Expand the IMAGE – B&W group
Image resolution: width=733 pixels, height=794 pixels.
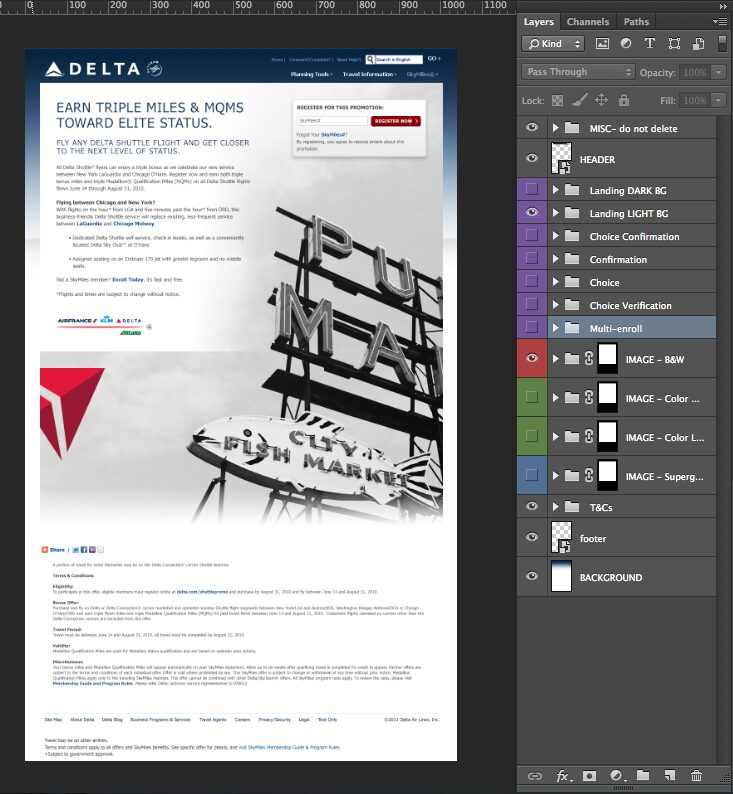[x=556, y=359]
